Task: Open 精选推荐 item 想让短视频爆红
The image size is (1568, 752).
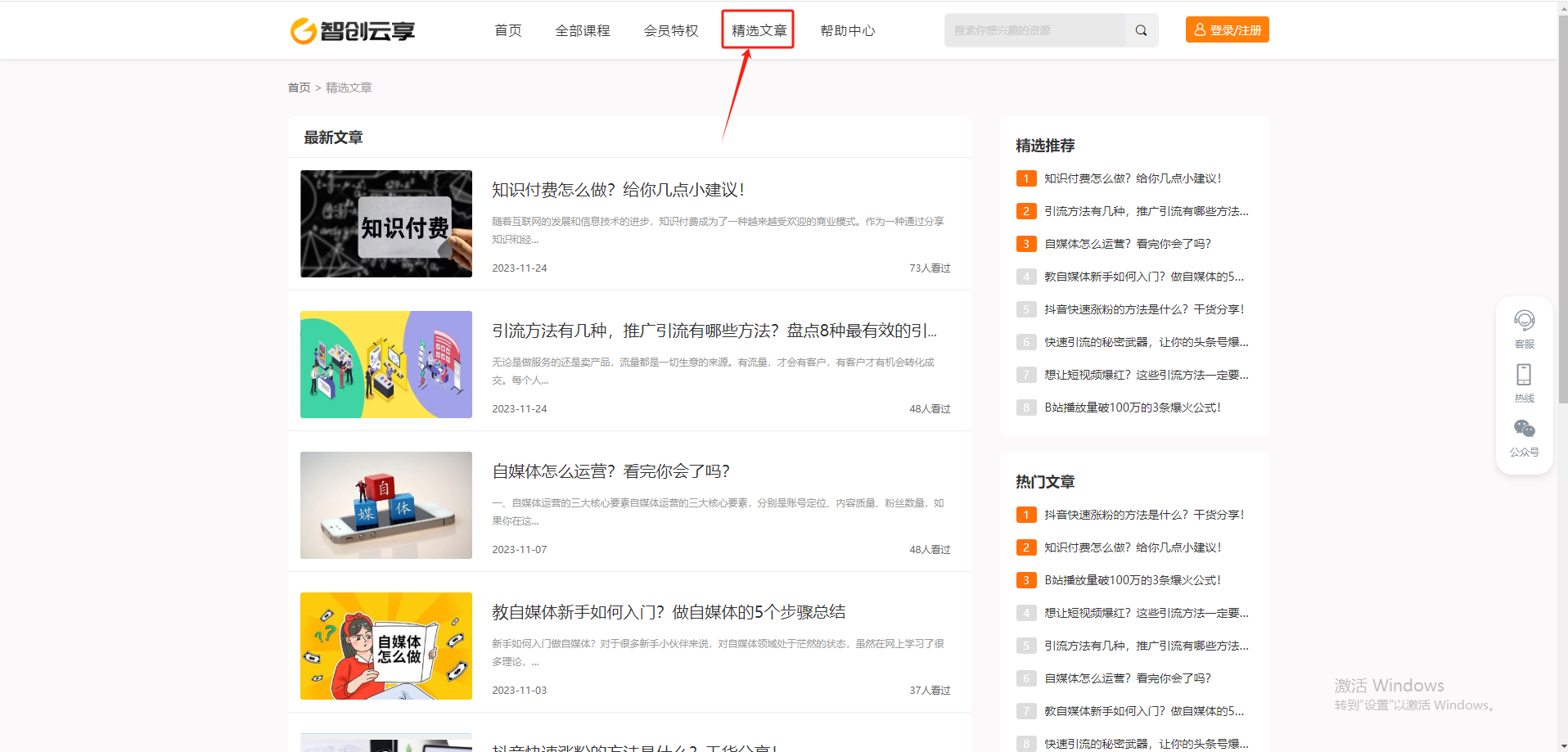Action: pos(1147,375)
